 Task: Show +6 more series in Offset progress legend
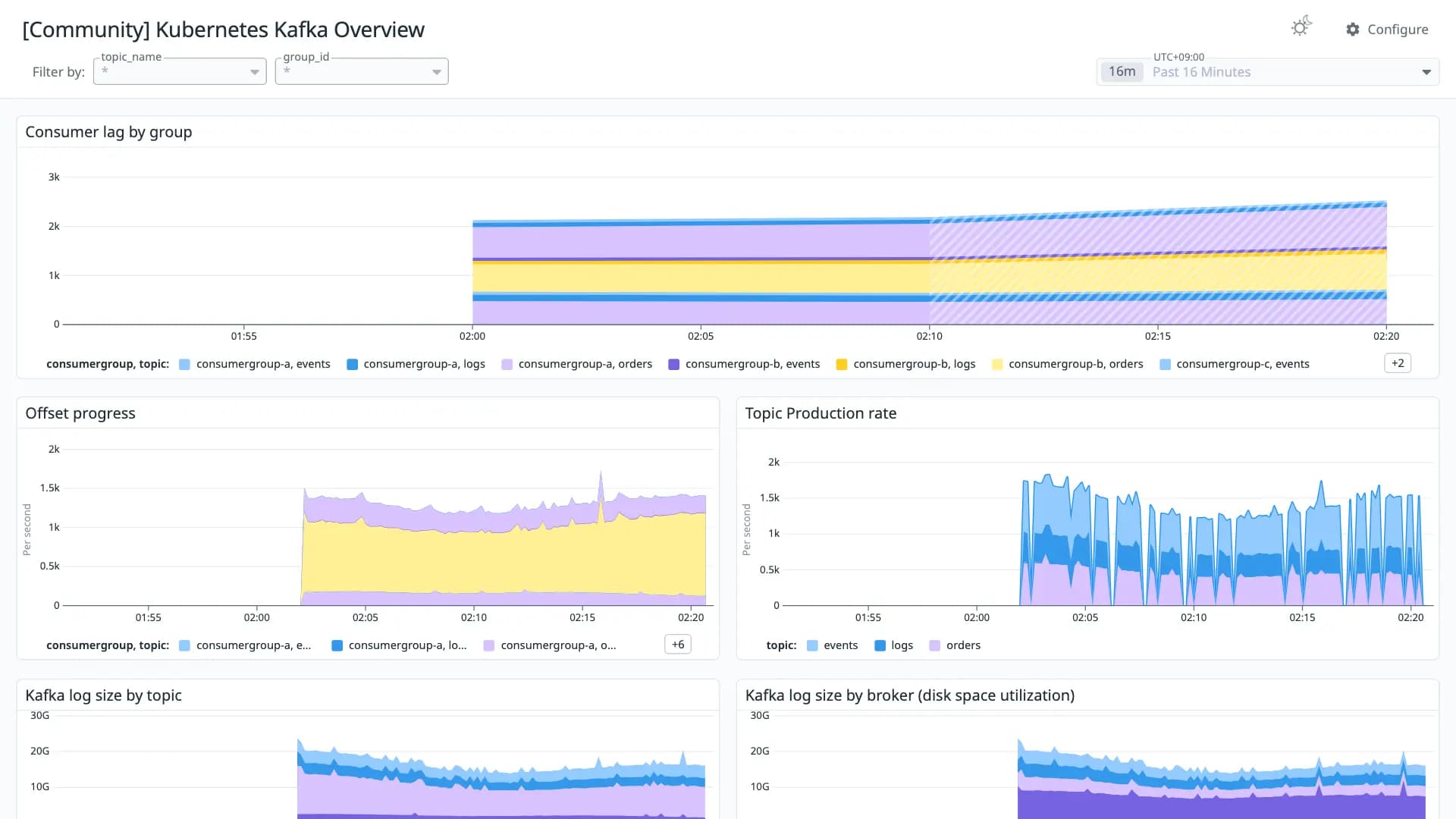pos(678,645)
